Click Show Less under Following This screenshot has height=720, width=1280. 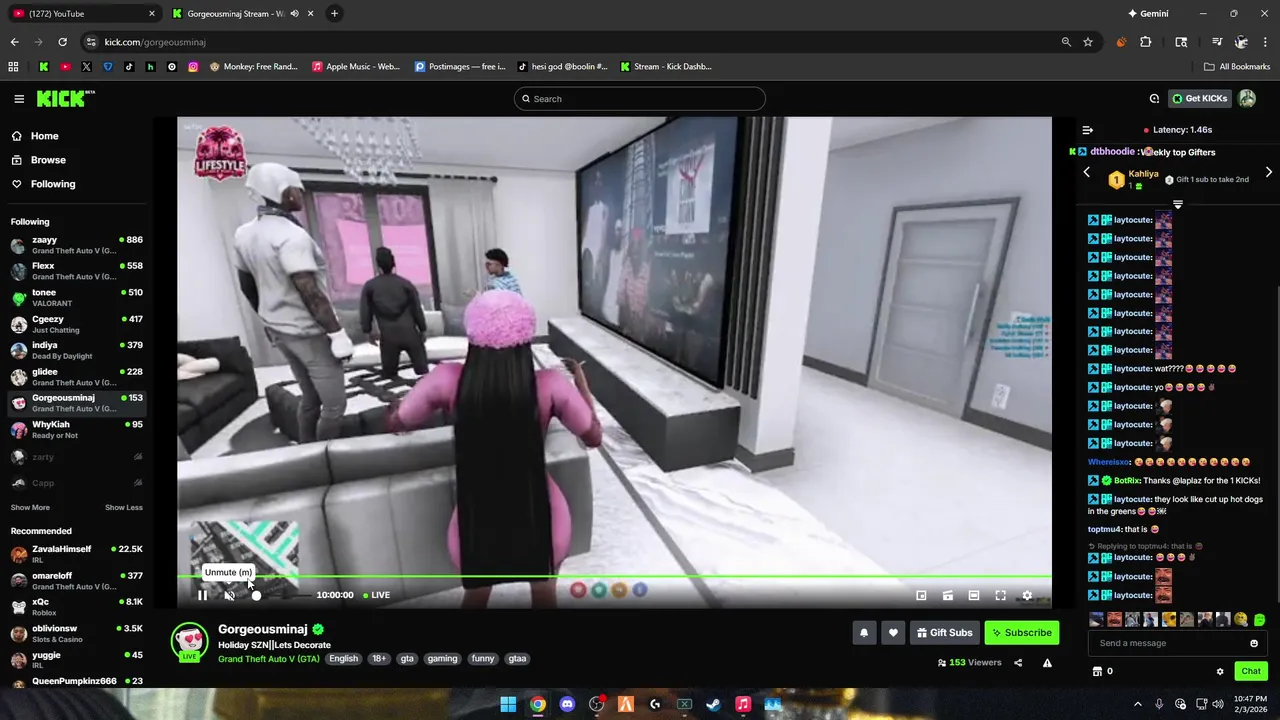click(124, 507)
